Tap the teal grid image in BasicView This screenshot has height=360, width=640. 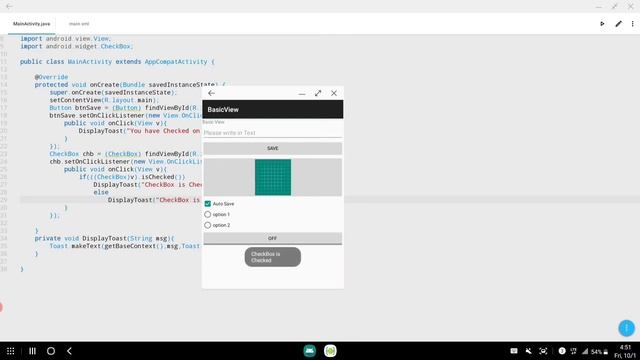[273, 177]
